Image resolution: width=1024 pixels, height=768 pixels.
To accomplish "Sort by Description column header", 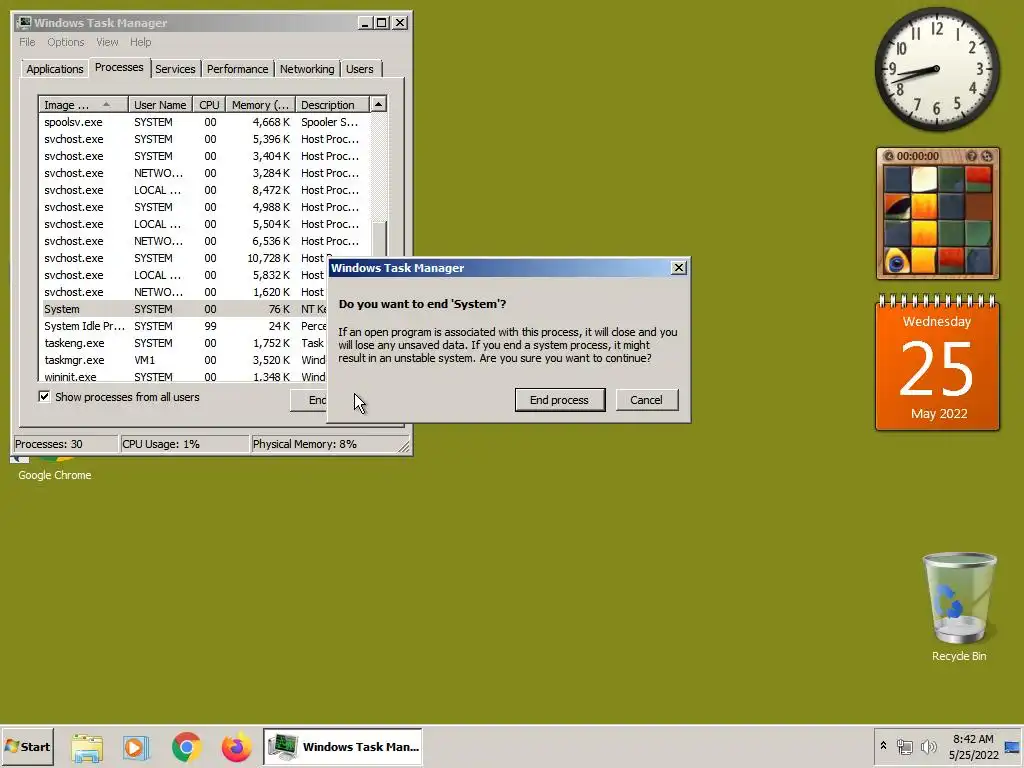I will pyautogui.click(x=332, y=104).
